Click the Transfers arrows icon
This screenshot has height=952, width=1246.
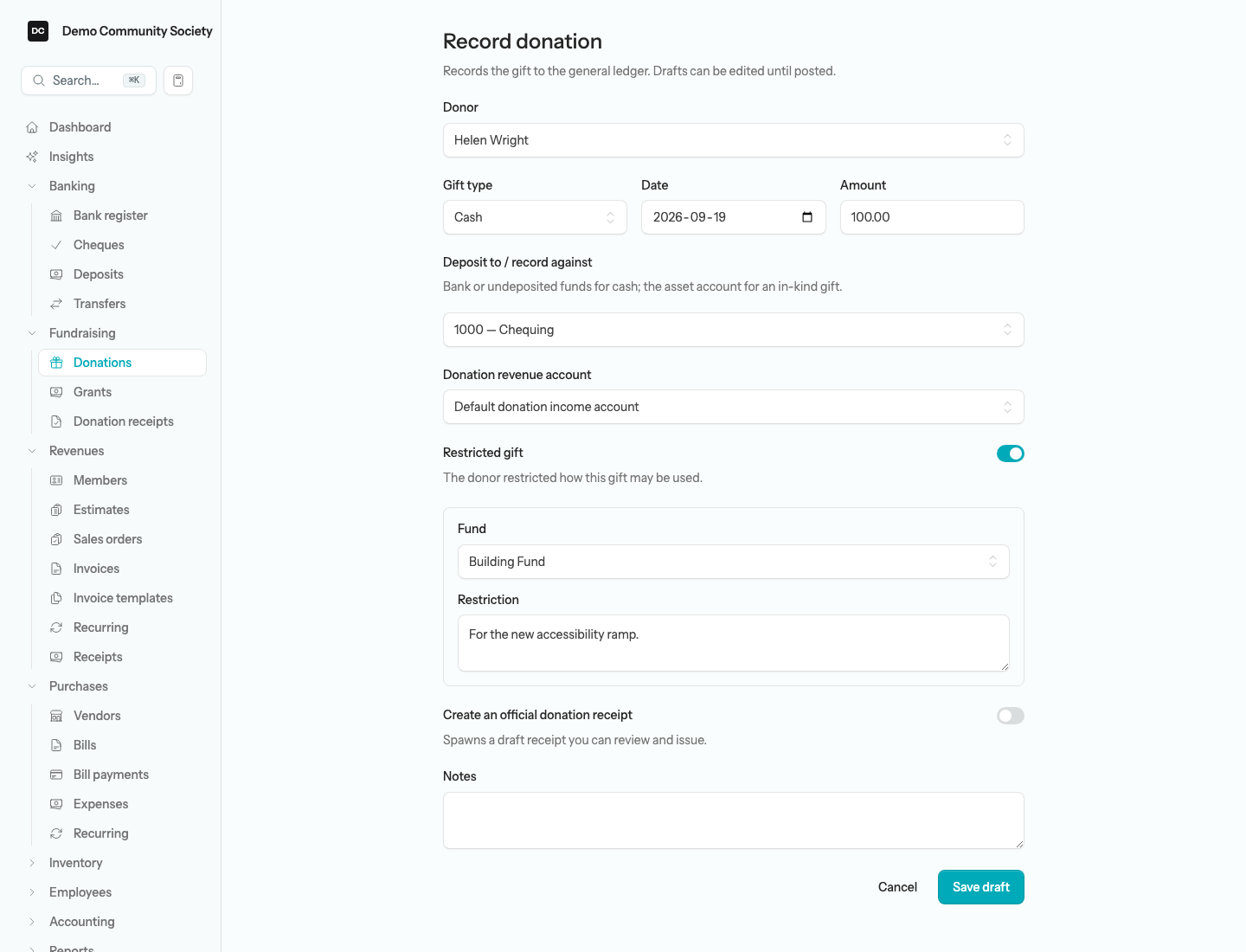[56, 304]
